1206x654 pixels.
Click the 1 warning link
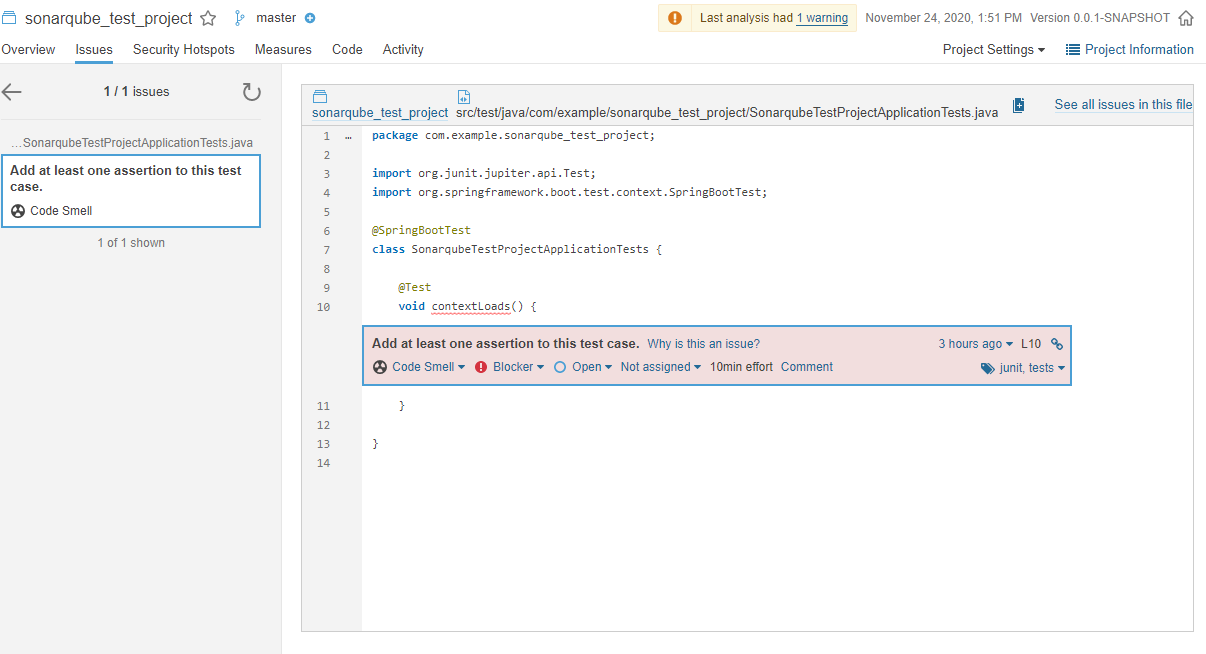(x=822, y=18)
